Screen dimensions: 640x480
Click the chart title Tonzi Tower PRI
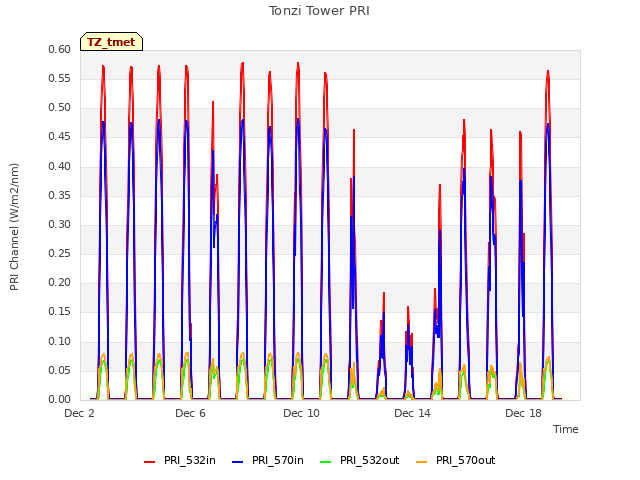[319, 11]
